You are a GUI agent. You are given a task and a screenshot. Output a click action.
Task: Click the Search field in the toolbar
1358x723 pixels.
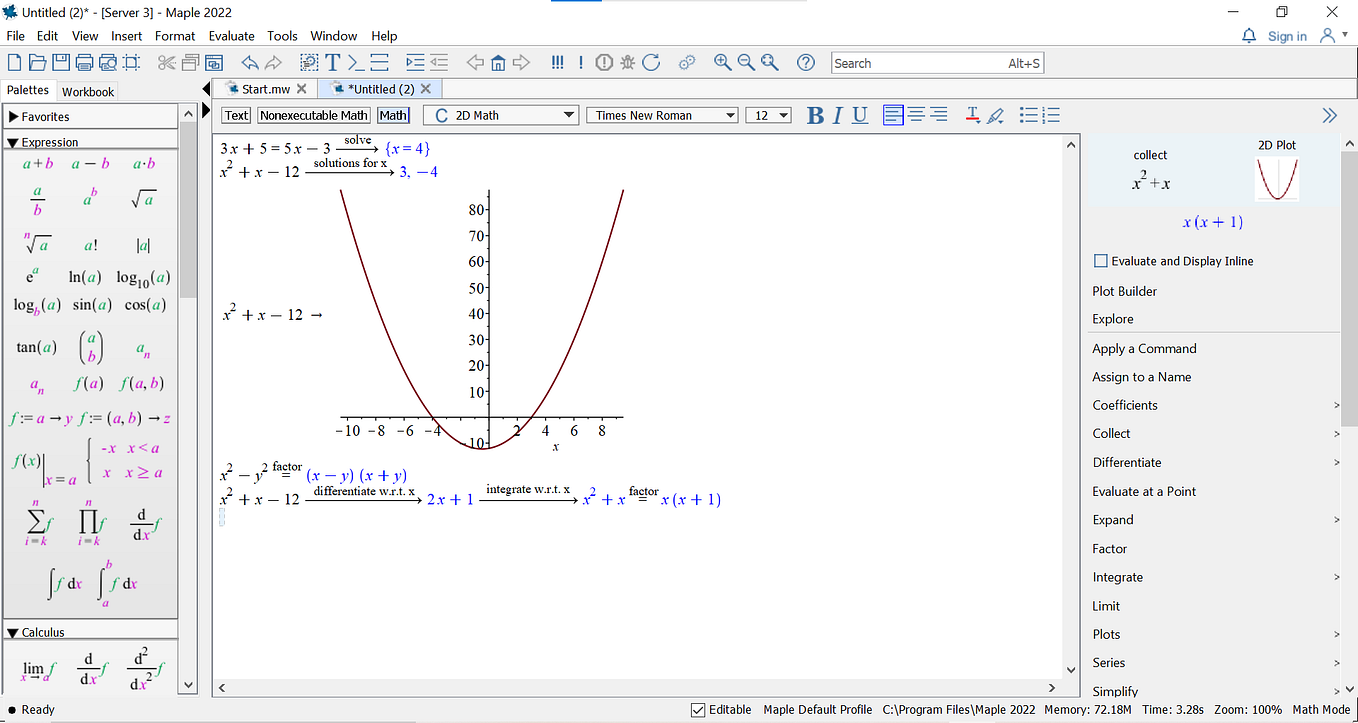pyautogui.click(x=938, y=63)
